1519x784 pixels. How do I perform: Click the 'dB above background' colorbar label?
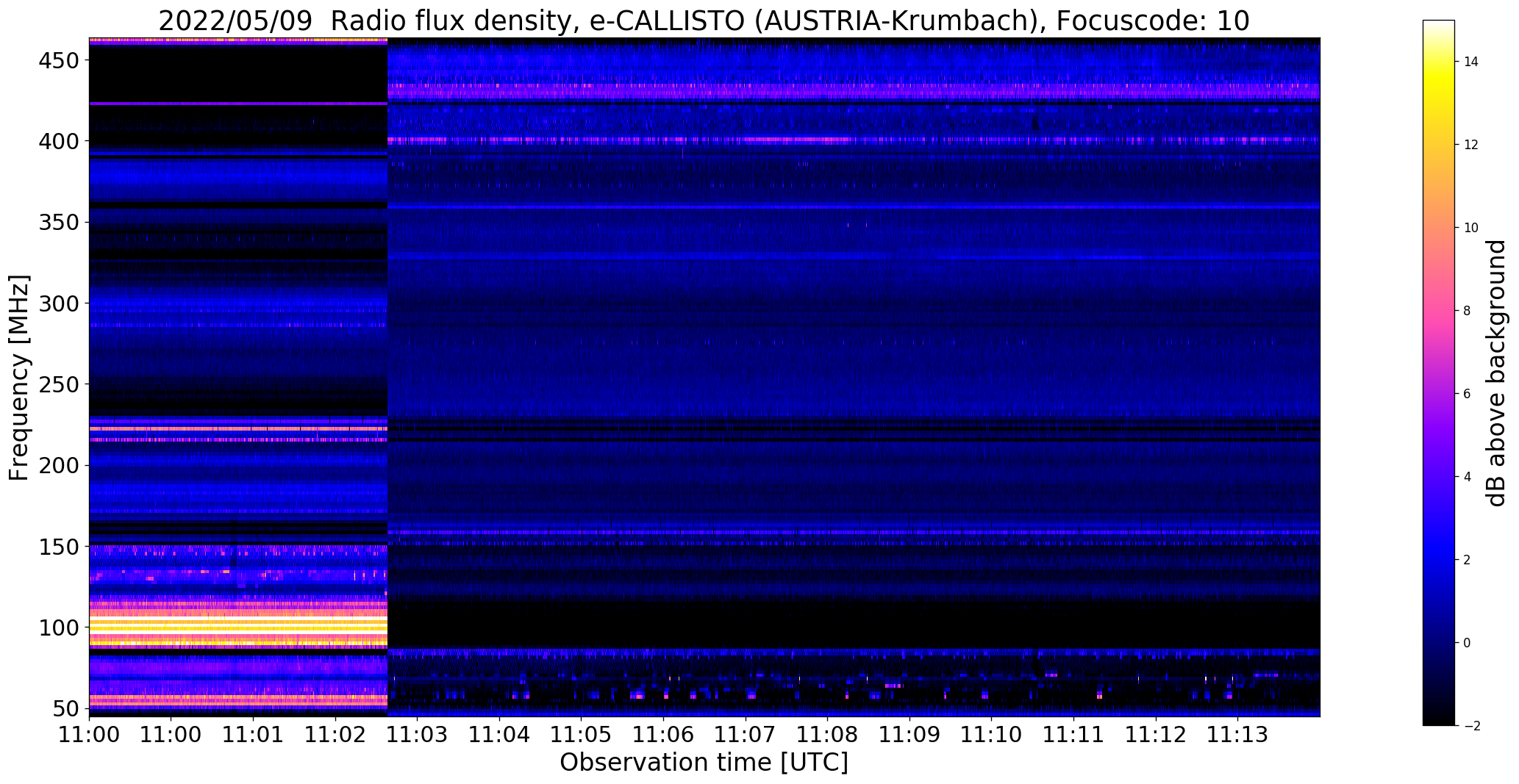point(1497,373)
